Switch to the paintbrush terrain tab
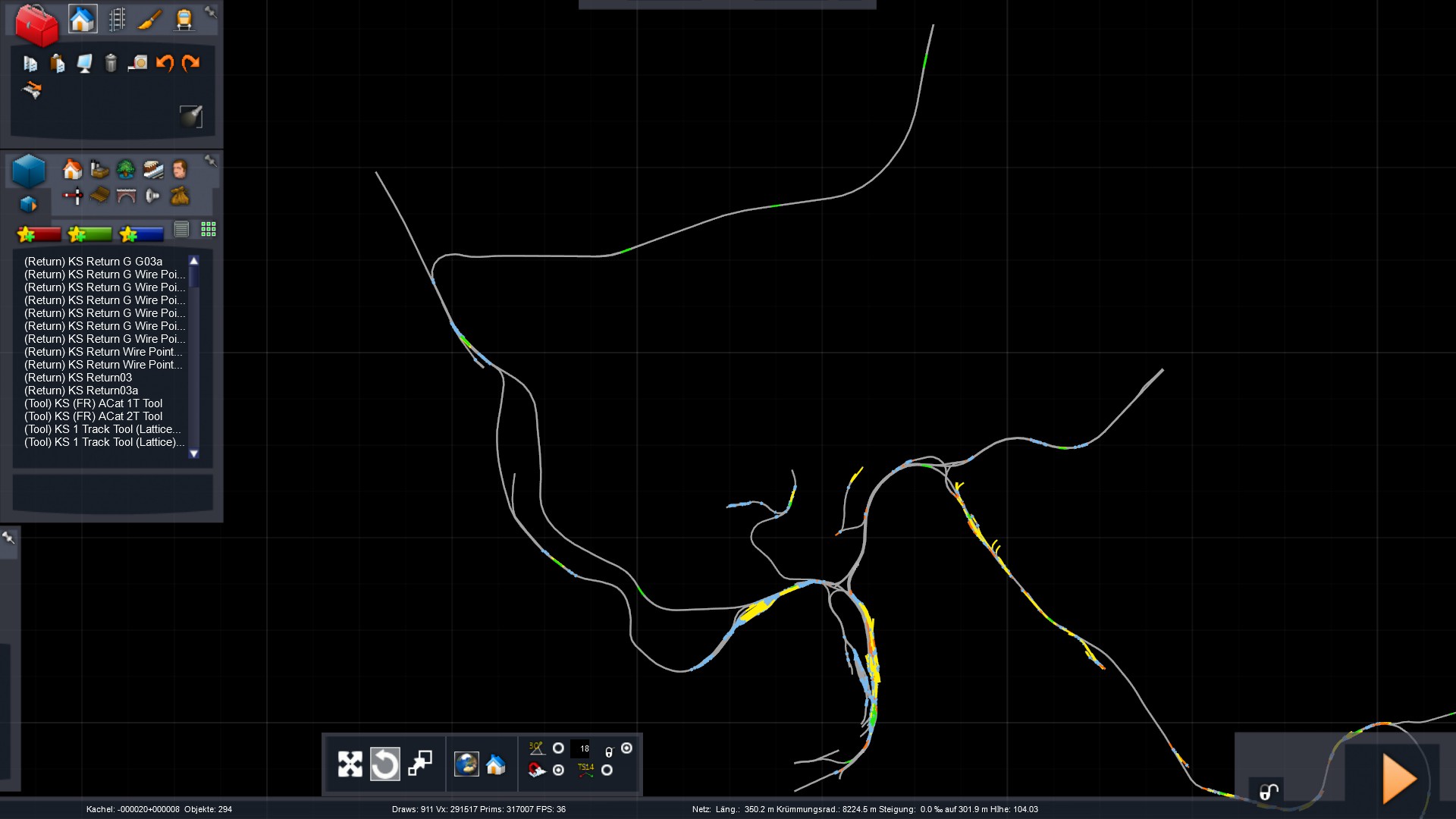This screenshot has height=819, width=1456. (150, 20)
